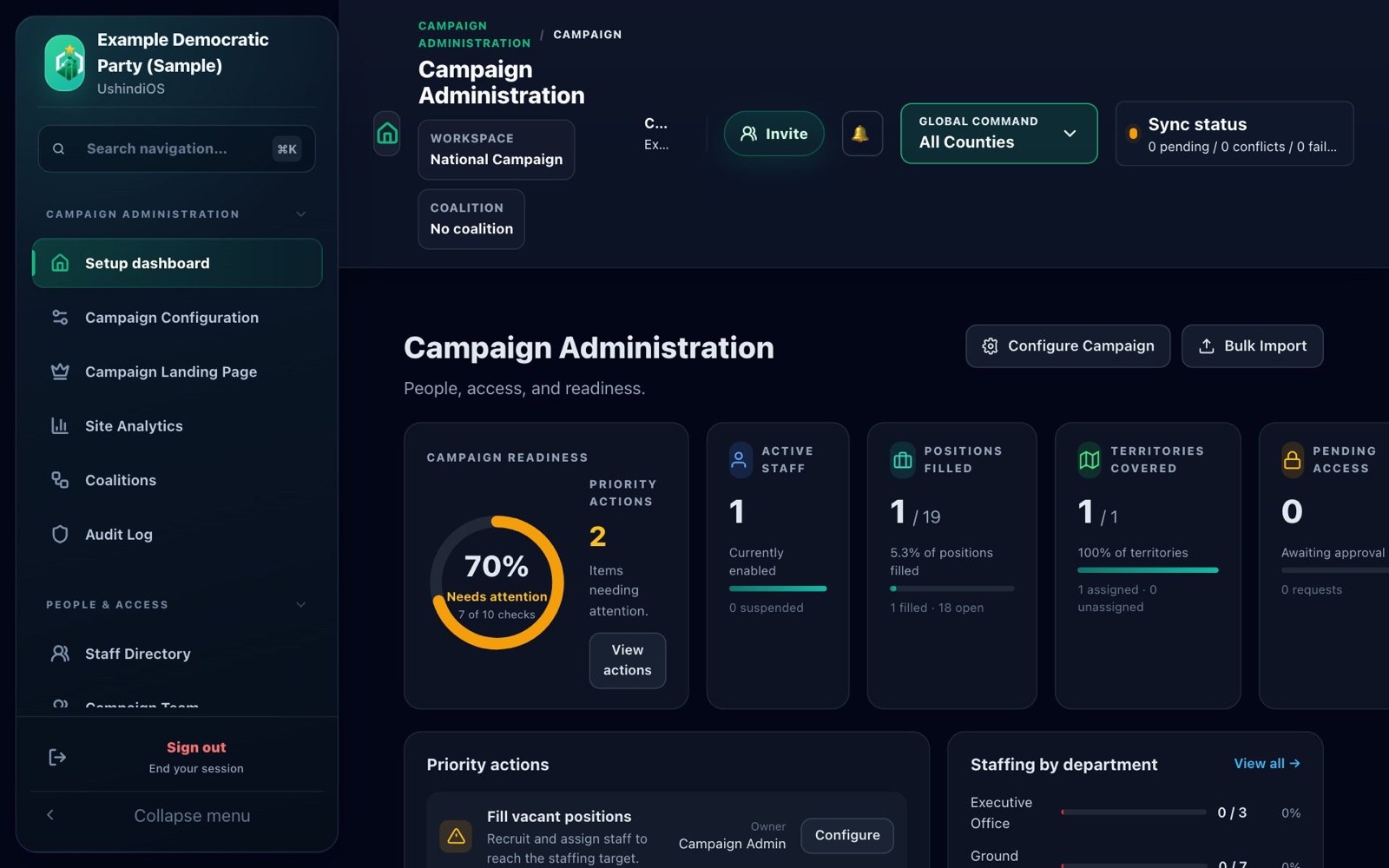Click the Collapse menu left chevron
This screenshot has width=1389, height=868.
pyautogui.click(x=50, y=815)
